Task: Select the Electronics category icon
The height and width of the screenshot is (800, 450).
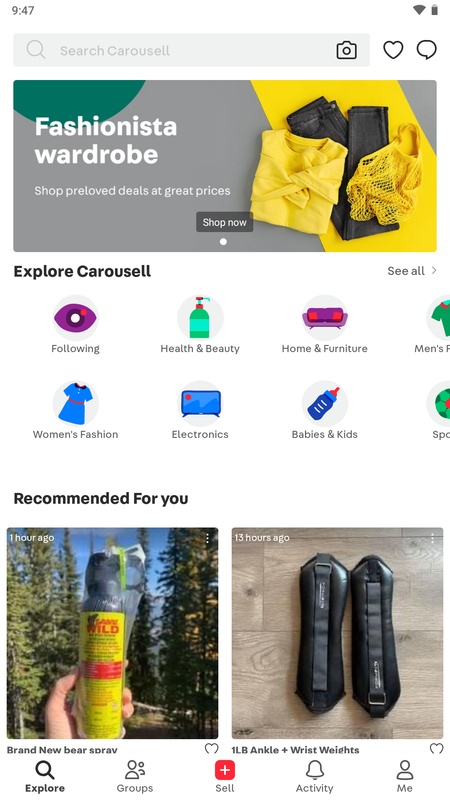Action: click(x=200, y=404)
